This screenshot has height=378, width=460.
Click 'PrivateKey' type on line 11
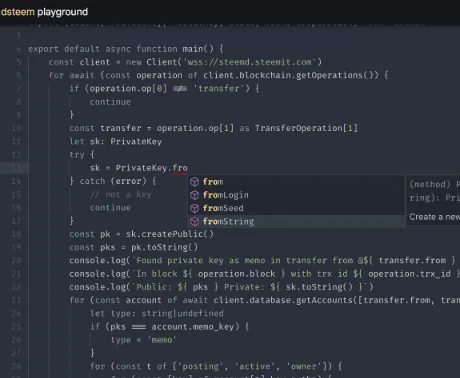[136, 141]
